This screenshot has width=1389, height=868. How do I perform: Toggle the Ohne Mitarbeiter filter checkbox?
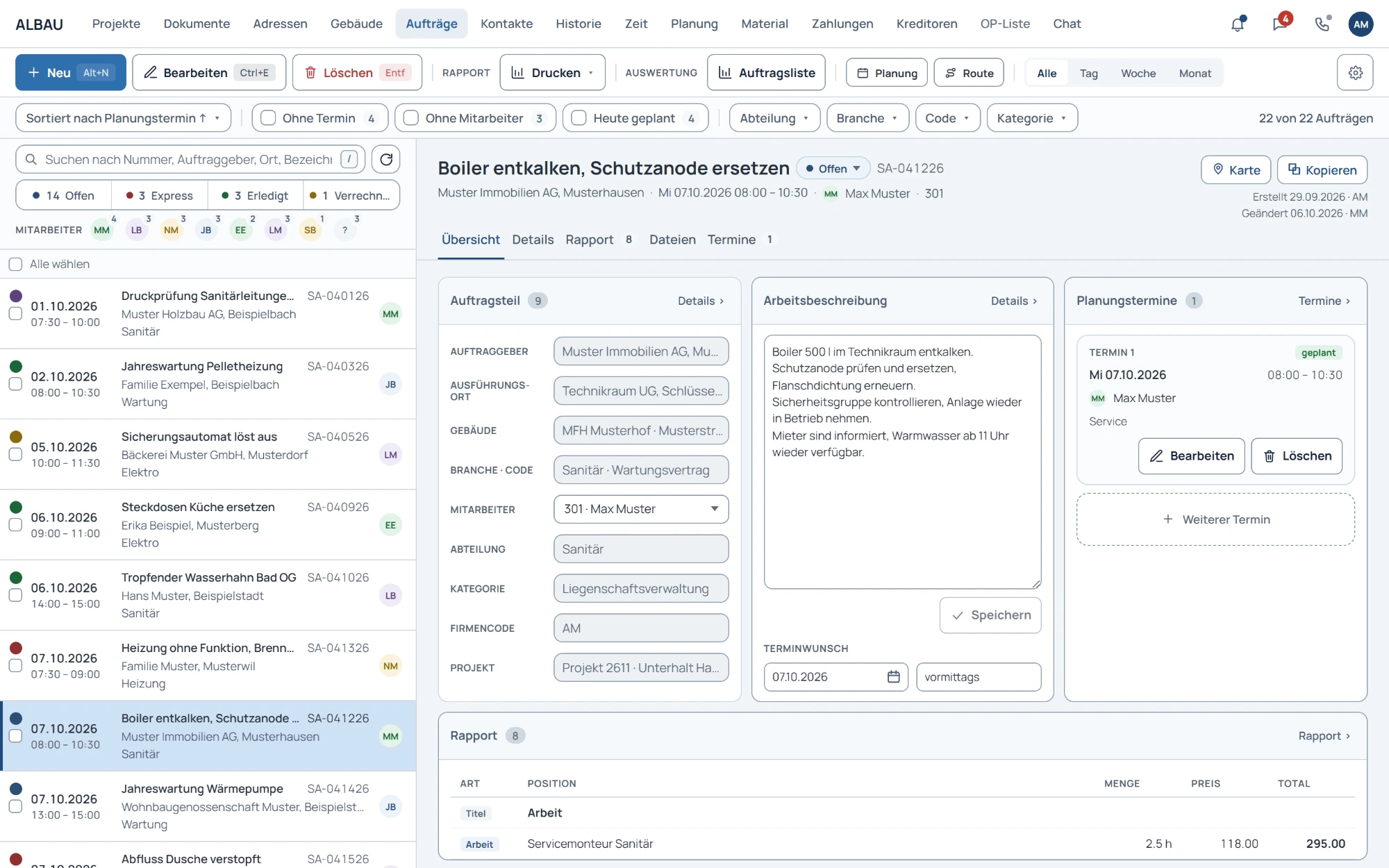[411, 118]
